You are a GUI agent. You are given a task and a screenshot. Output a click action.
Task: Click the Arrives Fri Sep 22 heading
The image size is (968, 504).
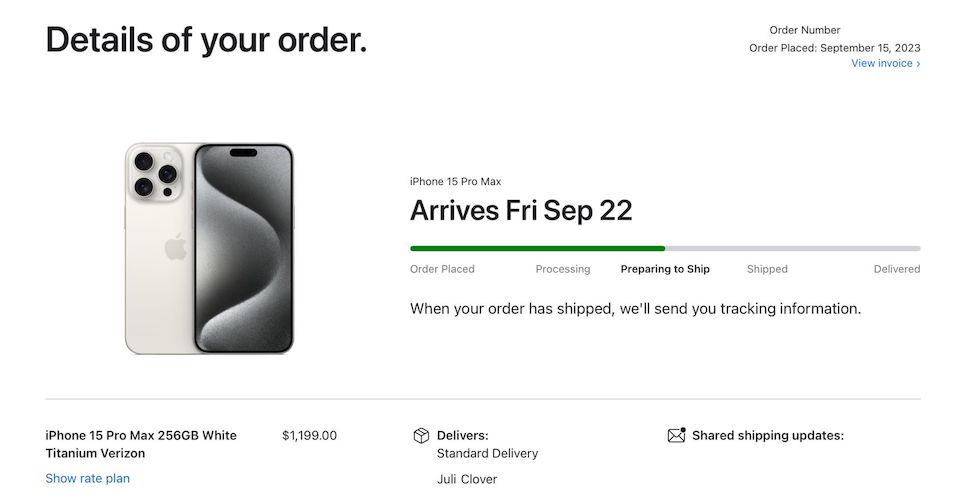(x=521, y=211)
